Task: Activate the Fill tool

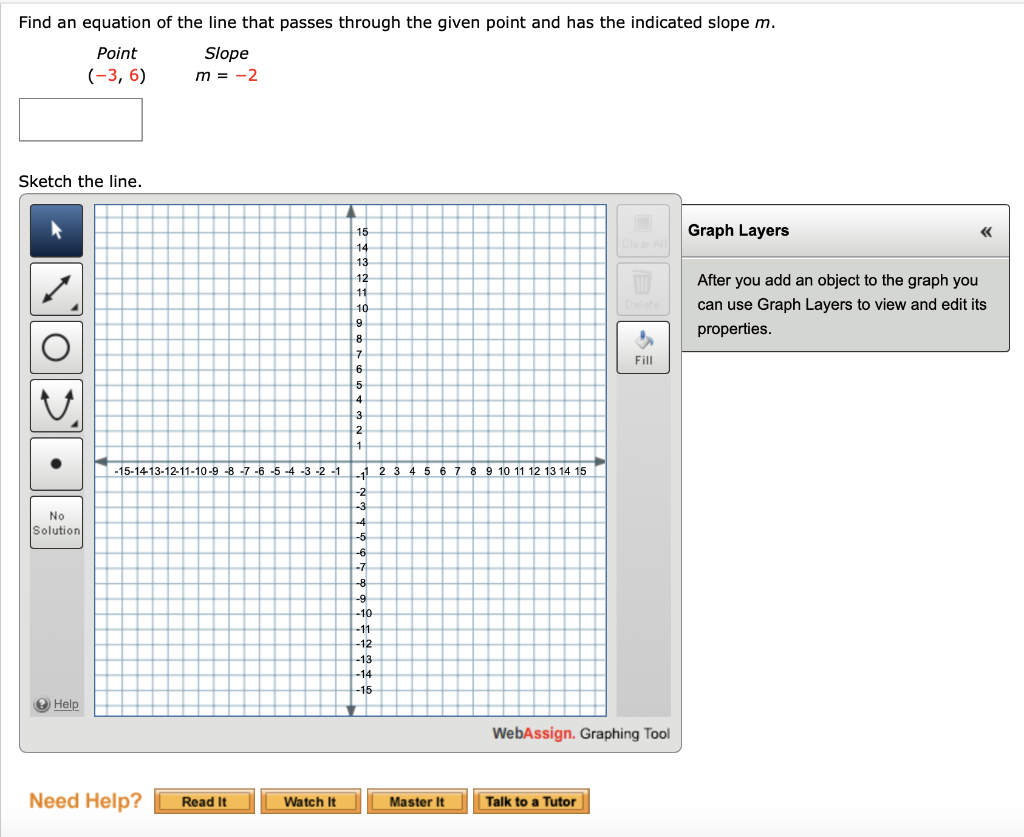Action: [x=643, y=346]
